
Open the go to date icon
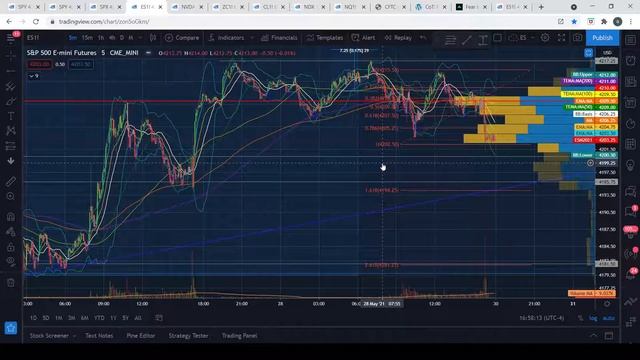159,318
